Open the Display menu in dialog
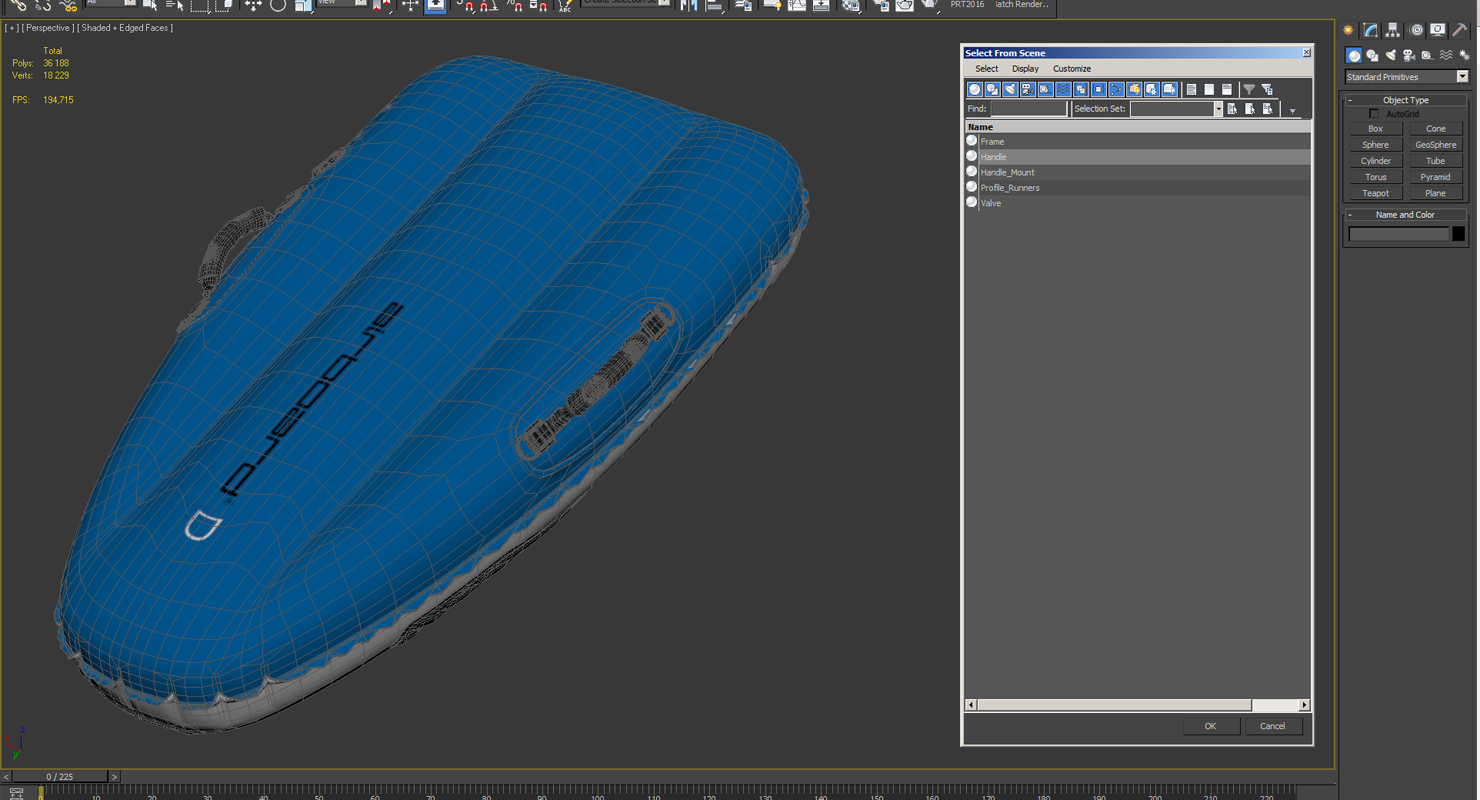1480x800 pixels. point(1025,69)
